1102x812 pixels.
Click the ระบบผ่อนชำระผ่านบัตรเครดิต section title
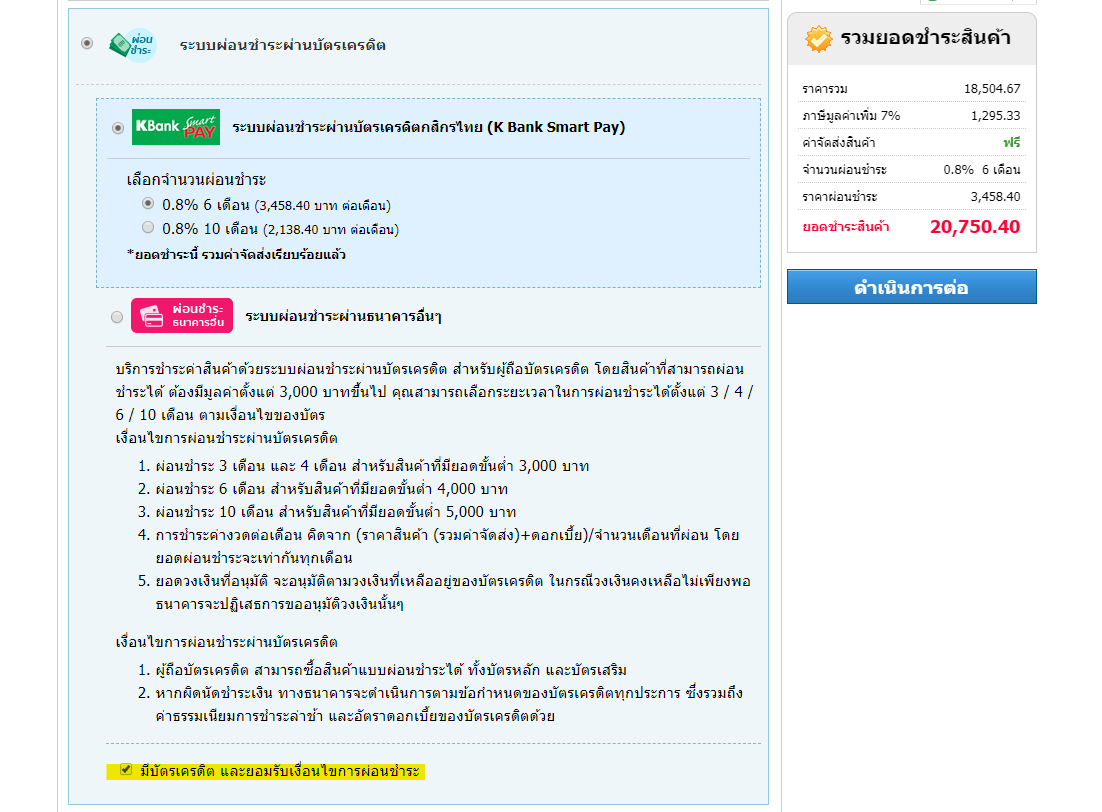pyautogui.click(x=283, y=45)
